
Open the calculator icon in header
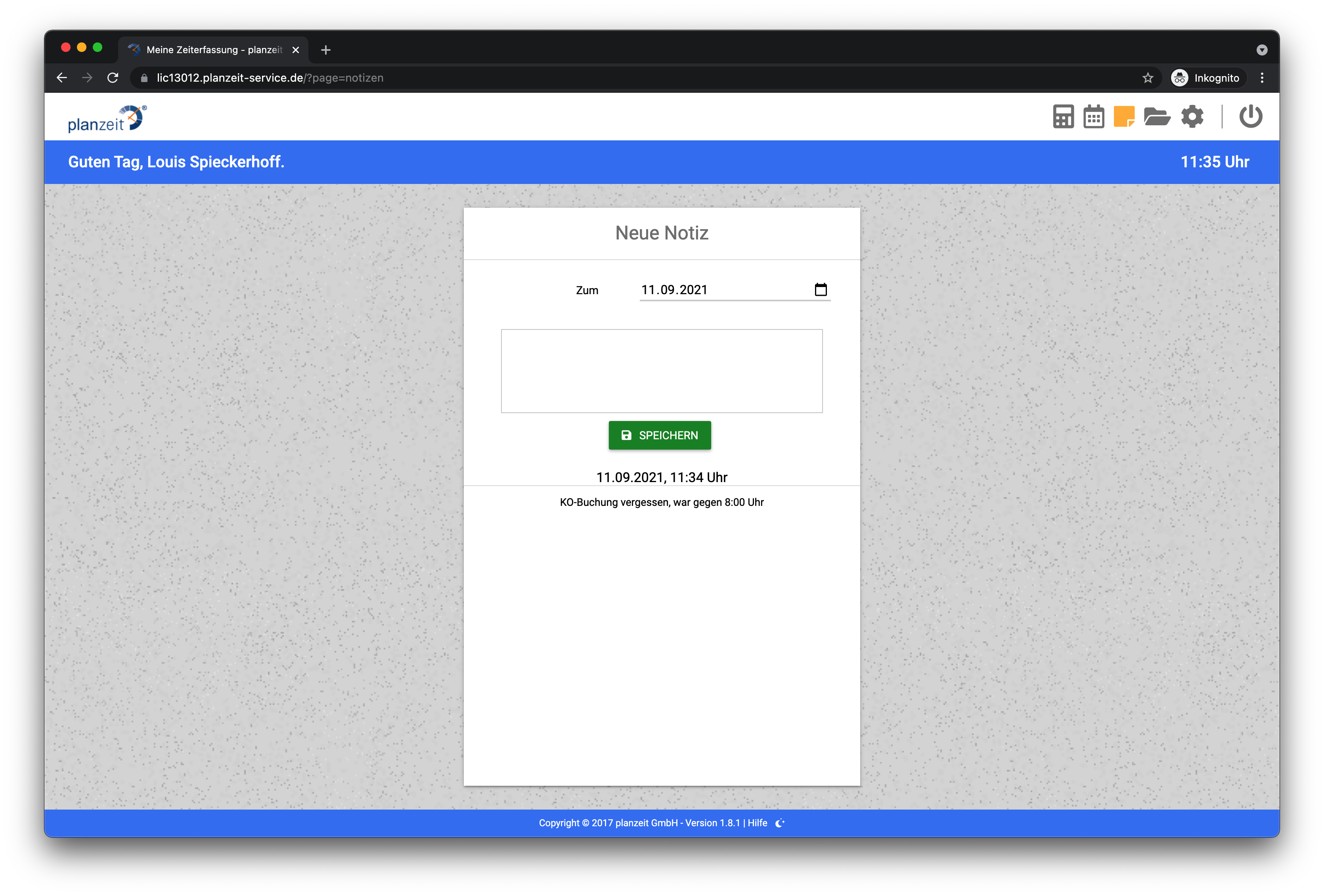click(x=1063, y=117)
